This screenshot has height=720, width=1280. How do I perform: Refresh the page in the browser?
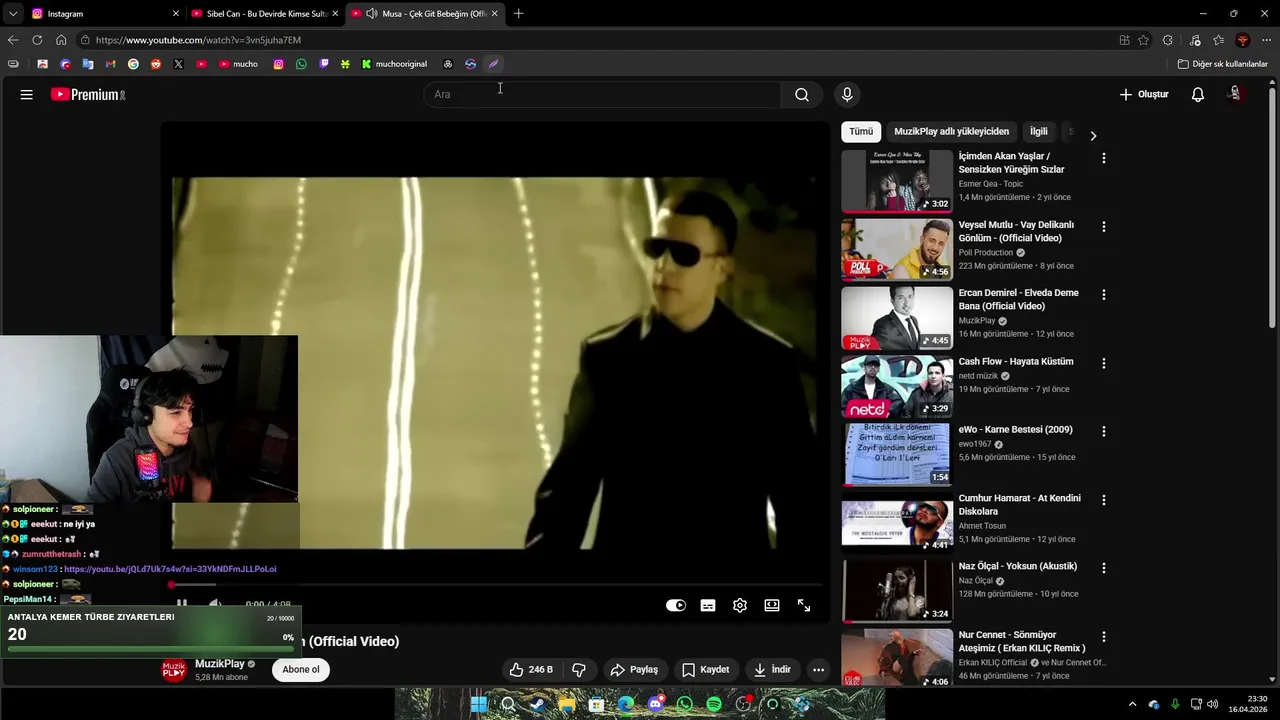click(x=37, y=40)
